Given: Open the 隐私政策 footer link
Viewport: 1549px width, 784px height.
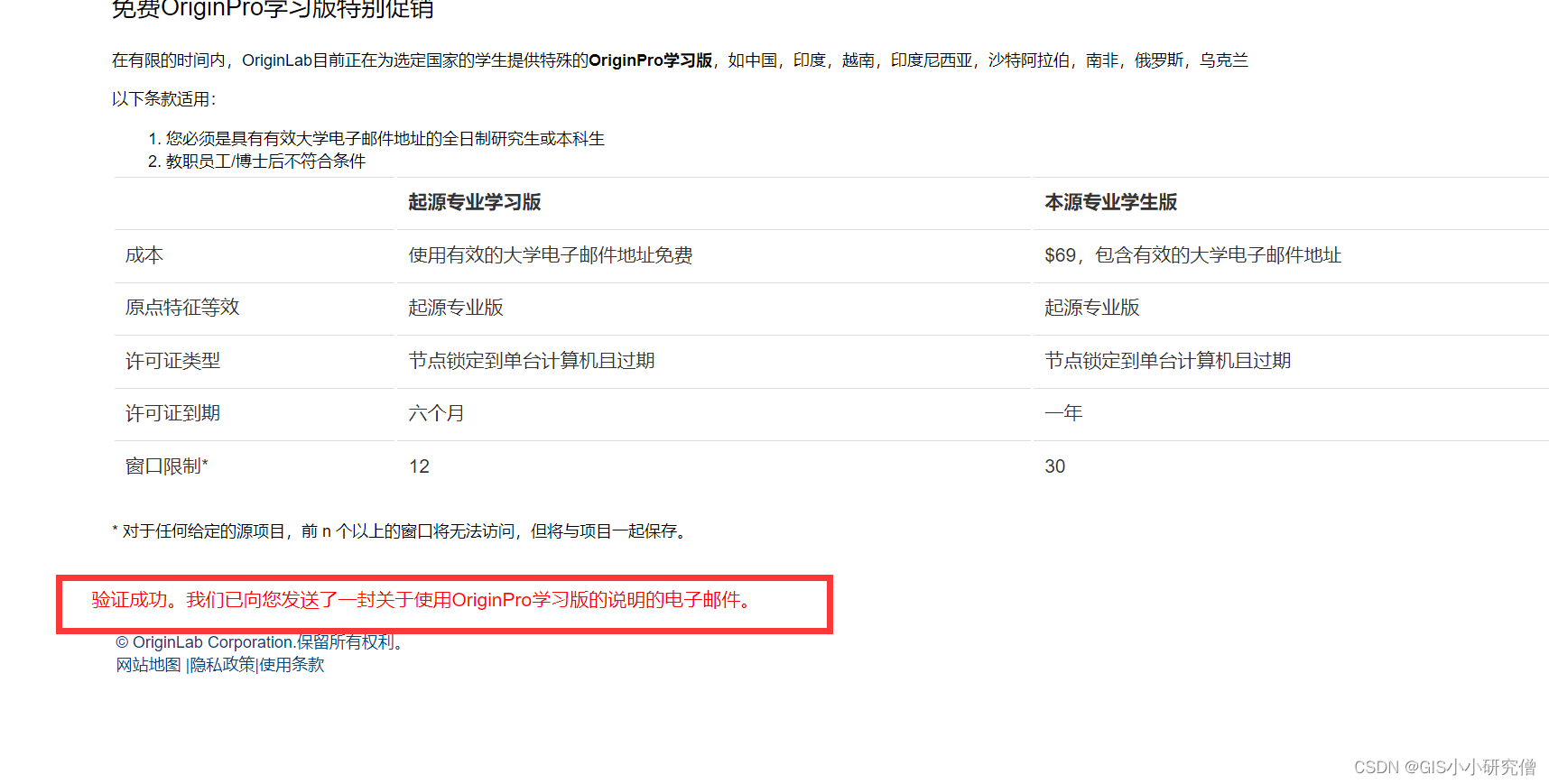Looking at the screenshot, I should pos(223,665).
